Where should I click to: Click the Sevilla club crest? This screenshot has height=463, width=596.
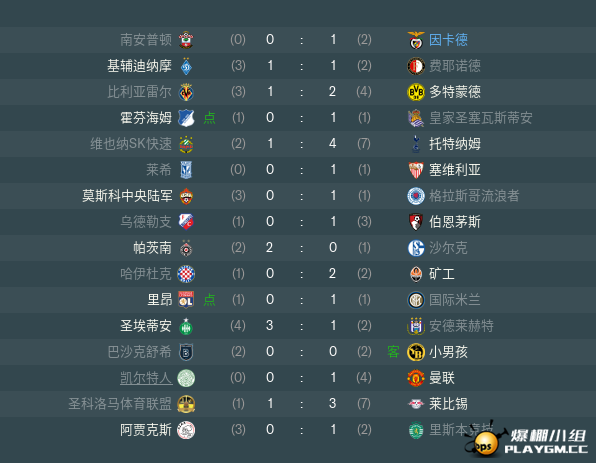pyautogui.click(x=416, y=170)
